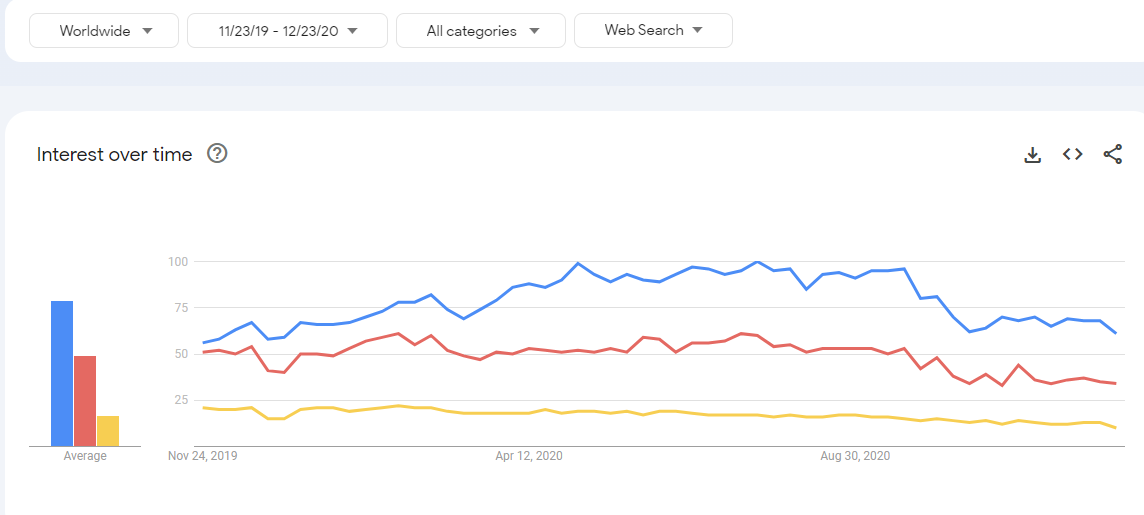Image resolution: width=1144 pixels, height=515 pixels.
Task: Open the All categories dropdown
Action: pos(481,31)
